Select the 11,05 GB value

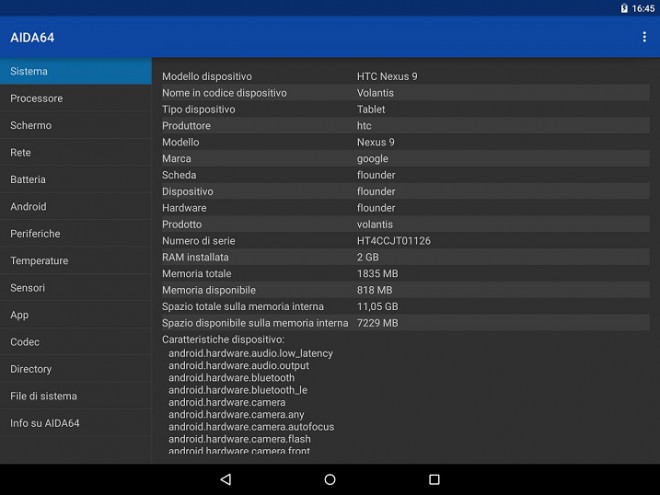(378, 306)
